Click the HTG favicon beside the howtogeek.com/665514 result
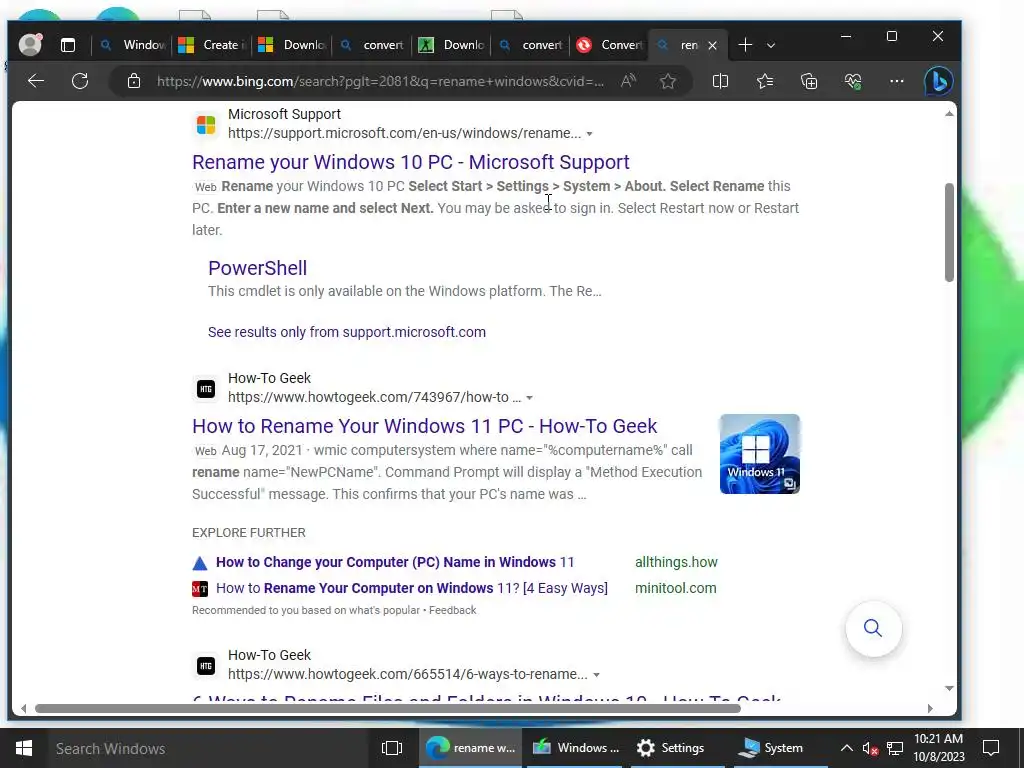1024x768 pixels. (x=206, y=666)
